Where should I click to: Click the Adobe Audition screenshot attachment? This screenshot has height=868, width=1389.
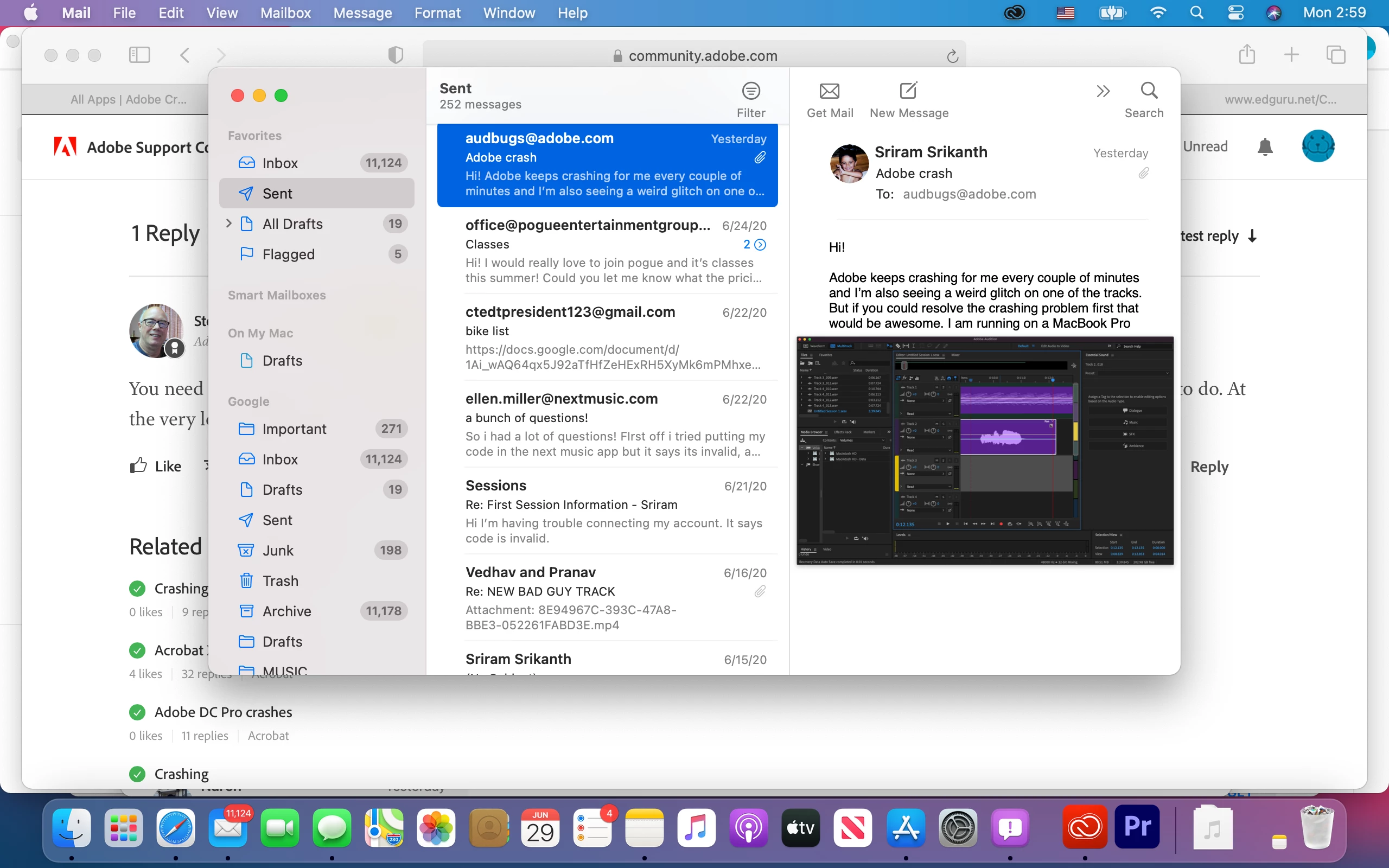click(984, 451)
